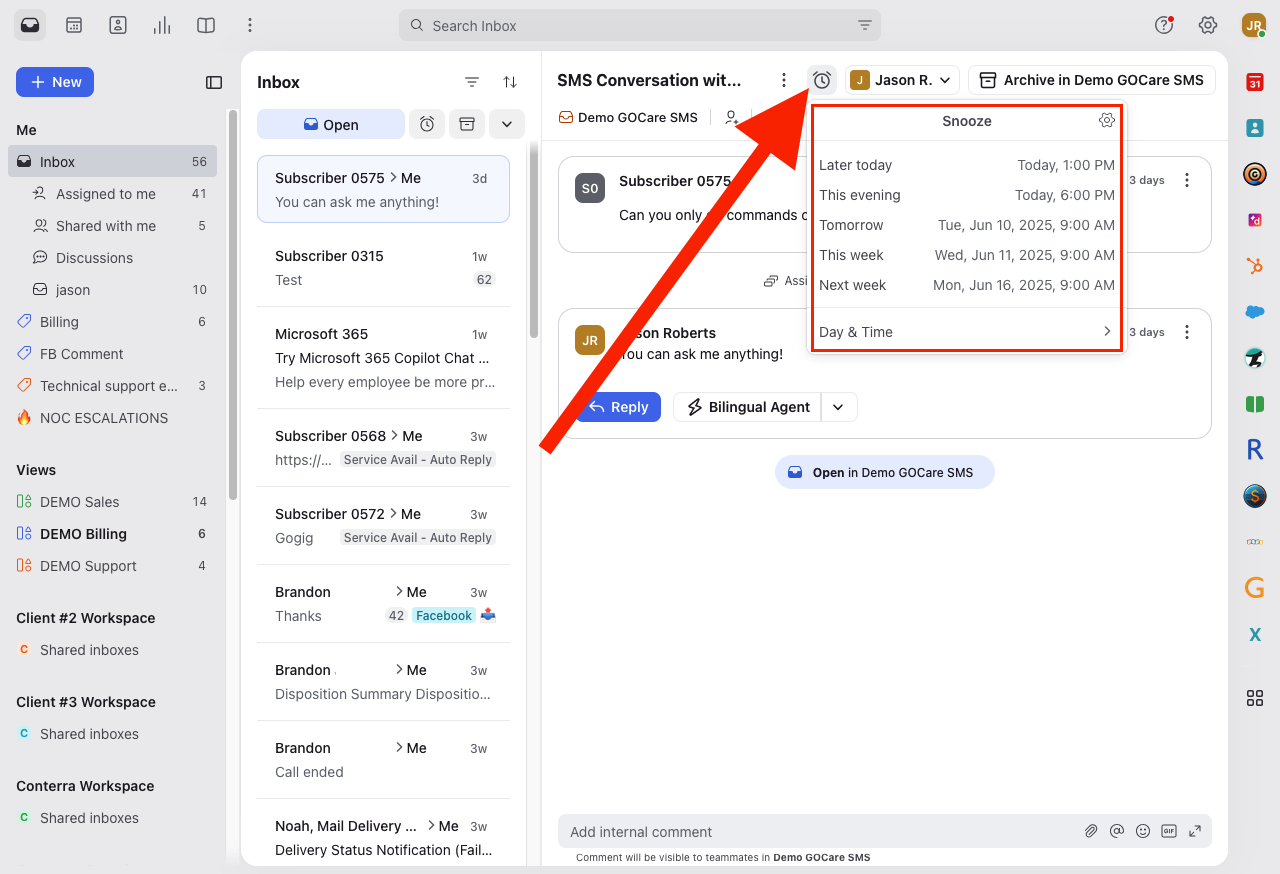Select Inbox in the Me sidebar section
Screen dimensions: 1280x874
(x=112, y=162)
